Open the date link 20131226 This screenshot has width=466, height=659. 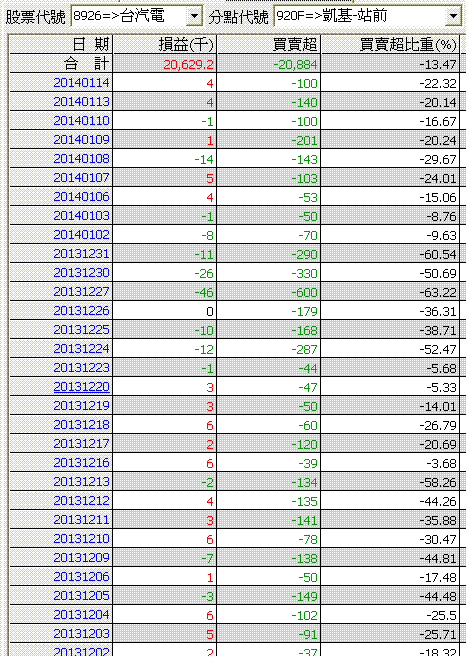coord(82,311)
